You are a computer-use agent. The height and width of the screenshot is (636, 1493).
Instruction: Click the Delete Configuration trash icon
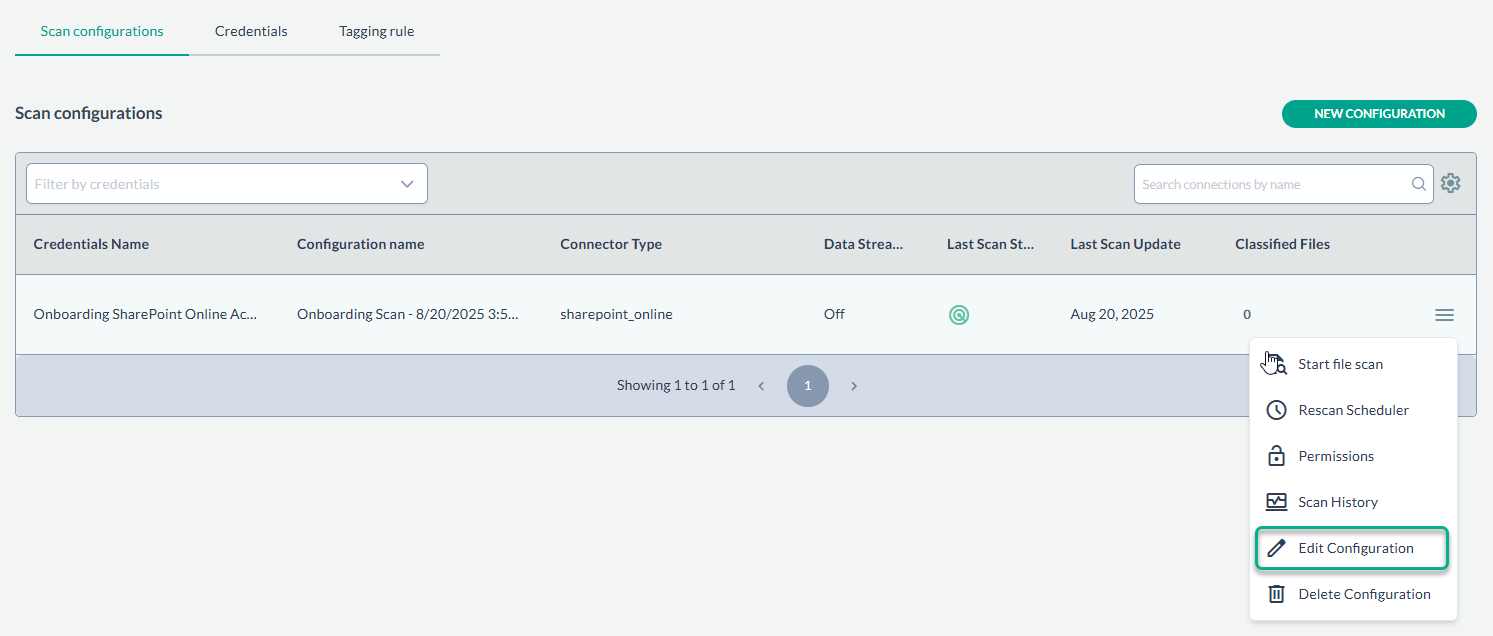point(1276,594)
